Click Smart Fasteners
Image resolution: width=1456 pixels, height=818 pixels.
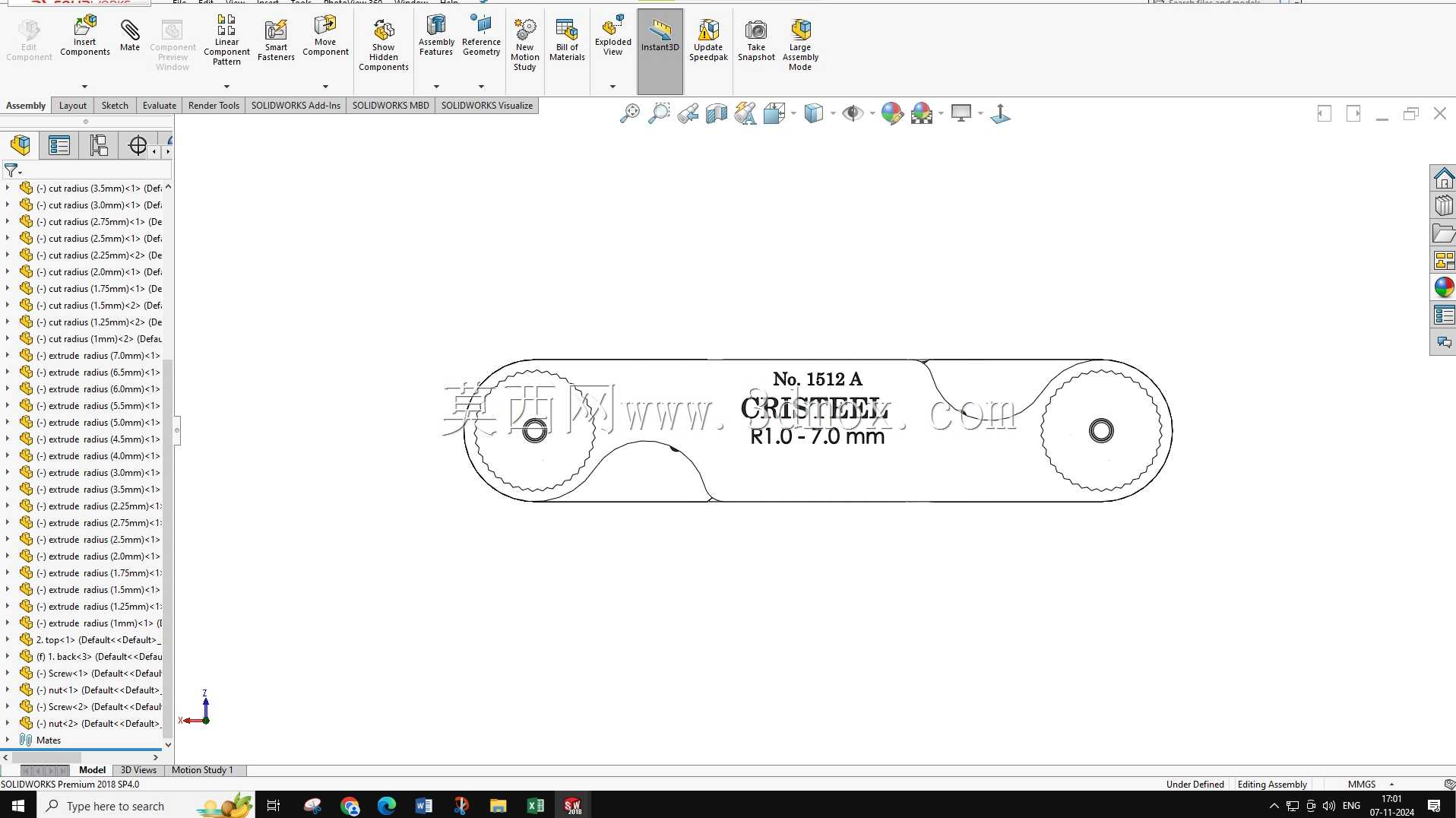276,40
